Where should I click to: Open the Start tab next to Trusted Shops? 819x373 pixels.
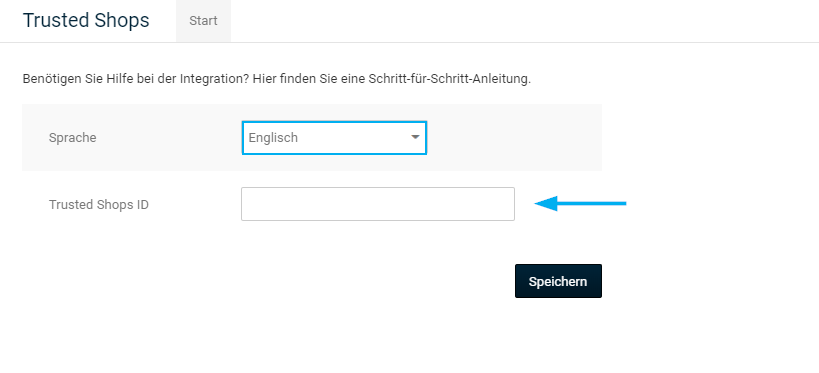(x=203, y=21)
